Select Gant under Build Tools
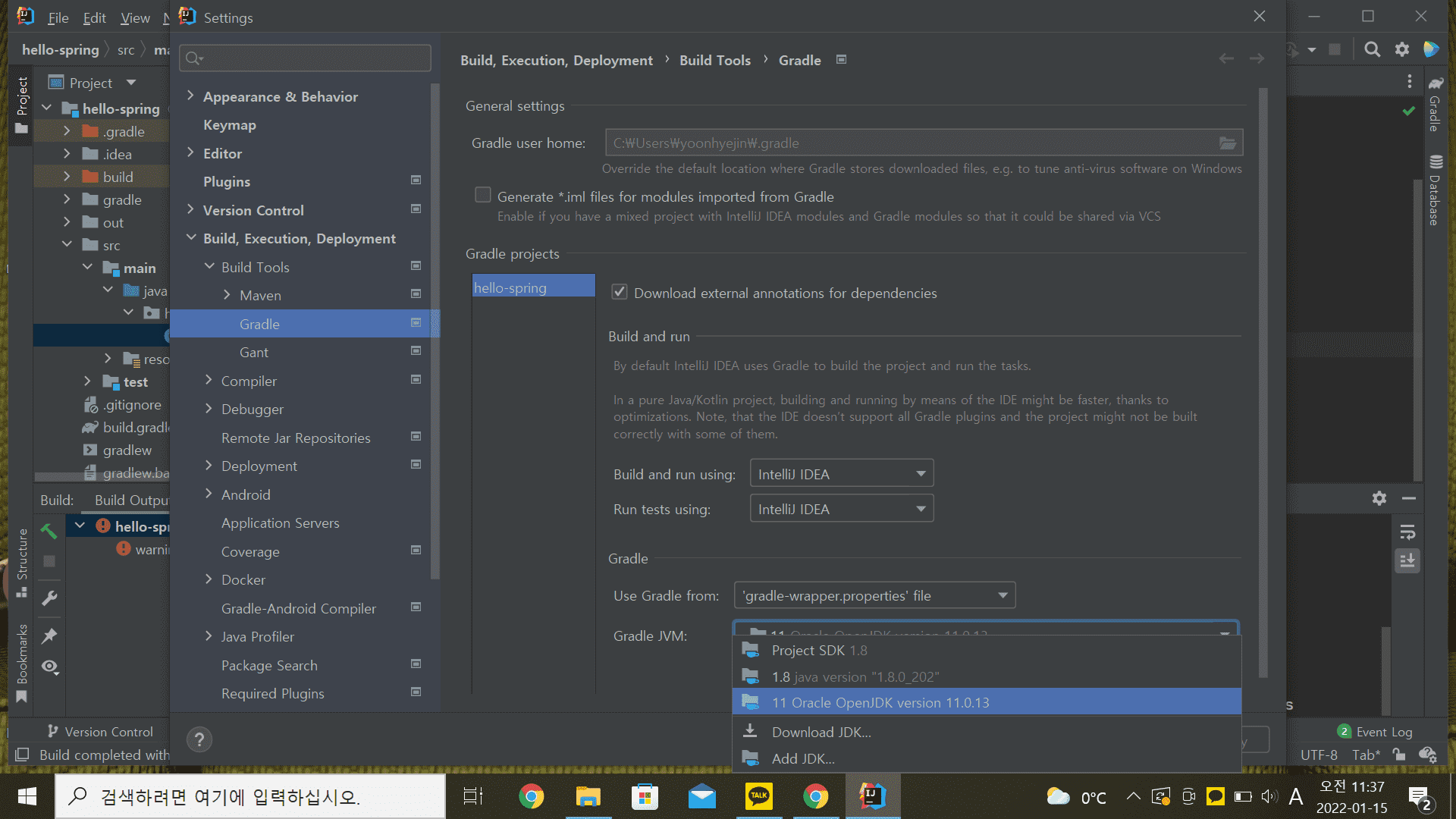Image resolution: width=1456 pixels, height=819 pixels. point(253,352)
